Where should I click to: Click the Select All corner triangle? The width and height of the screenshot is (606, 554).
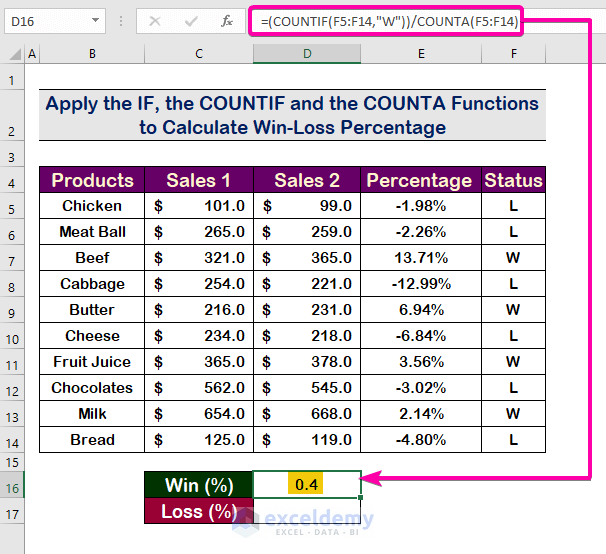coord(12,54)
